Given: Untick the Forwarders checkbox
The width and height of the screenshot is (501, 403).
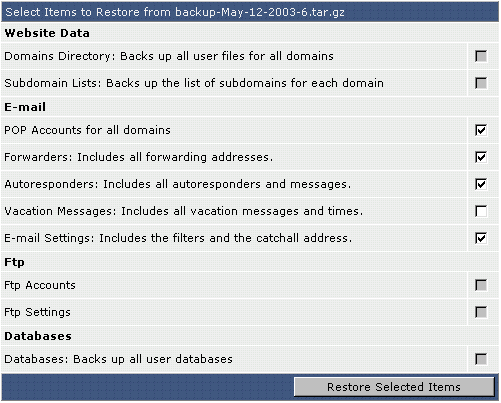Looking at the screenshot, I should tap(481, 157).
